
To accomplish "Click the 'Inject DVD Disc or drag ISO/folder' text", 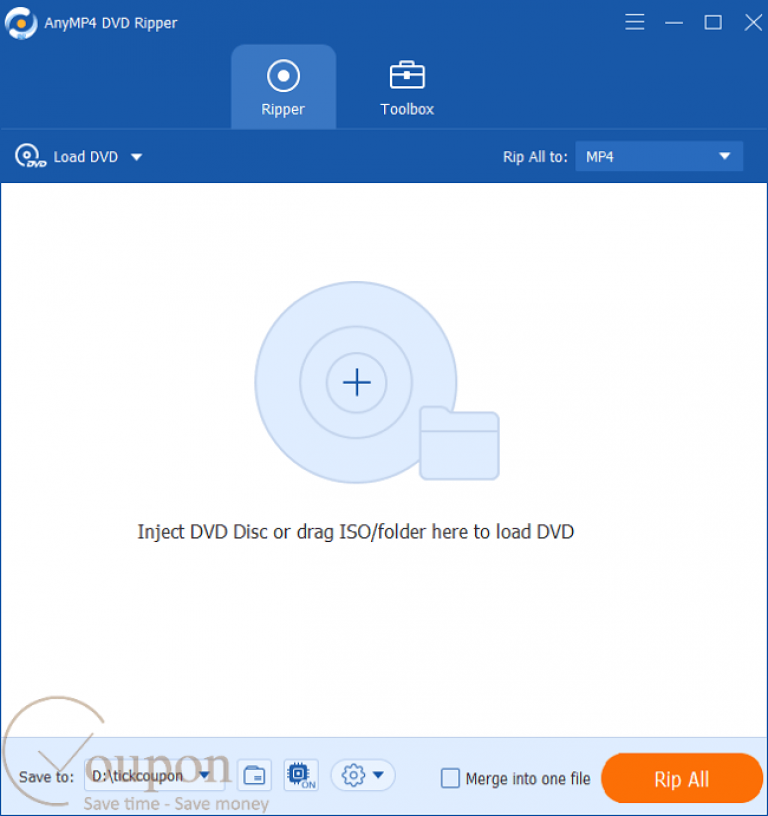I will tap(355, 532).
